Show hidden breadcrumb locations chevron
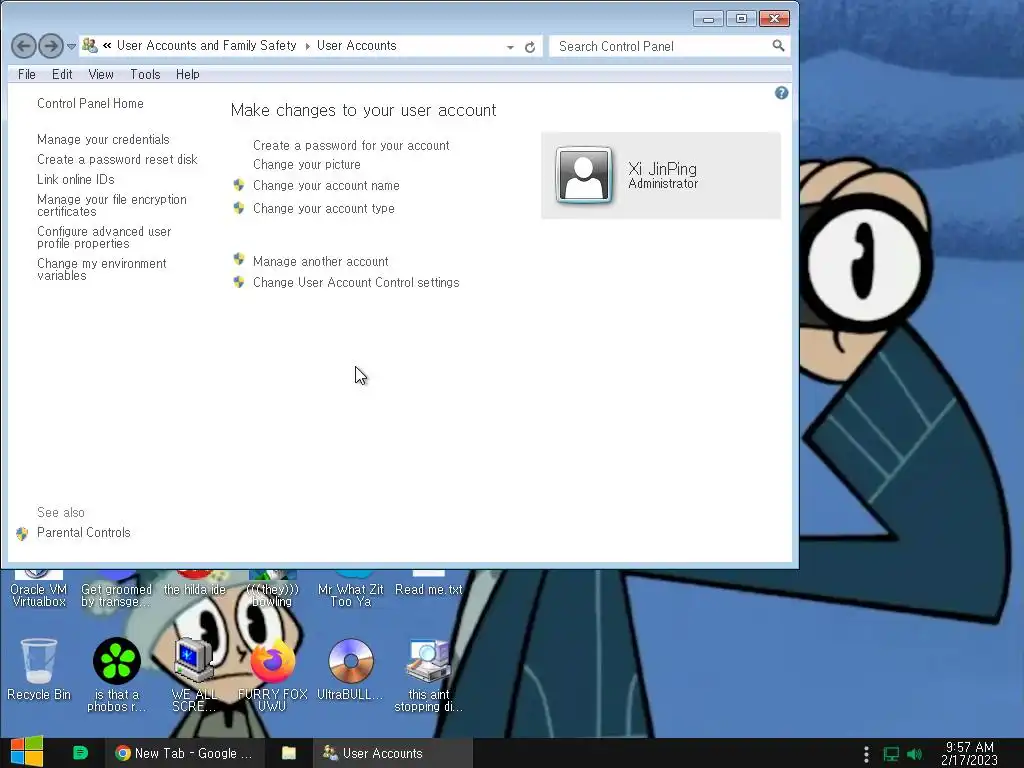The width and height of the screenshot is (1024, 768). (107, 46)
